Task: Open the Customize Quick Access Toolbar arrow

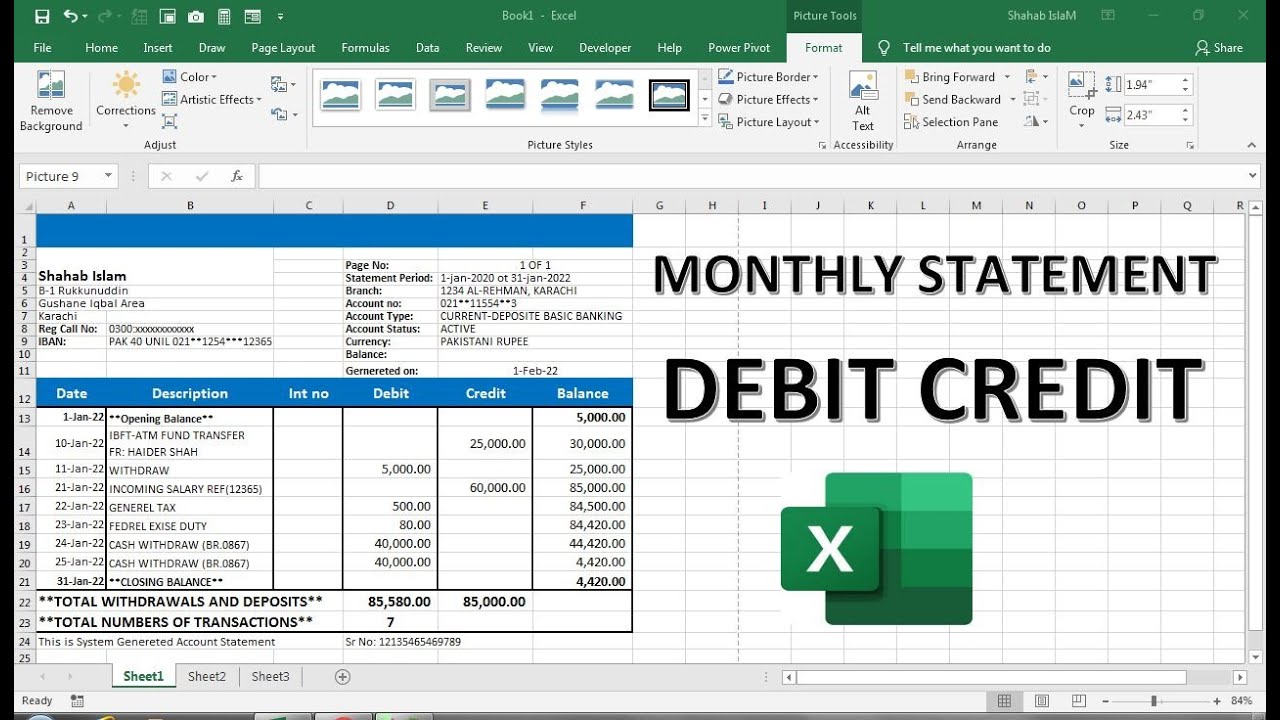Action: [280, 17]
